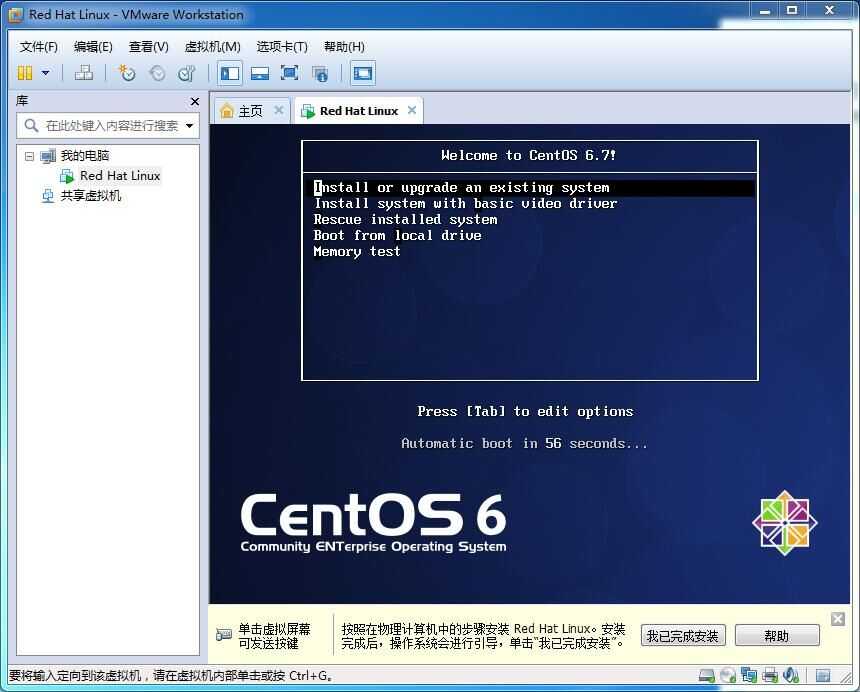860x692 pixels.
Task: Select Install system with basic video driver
Action: 465,203
